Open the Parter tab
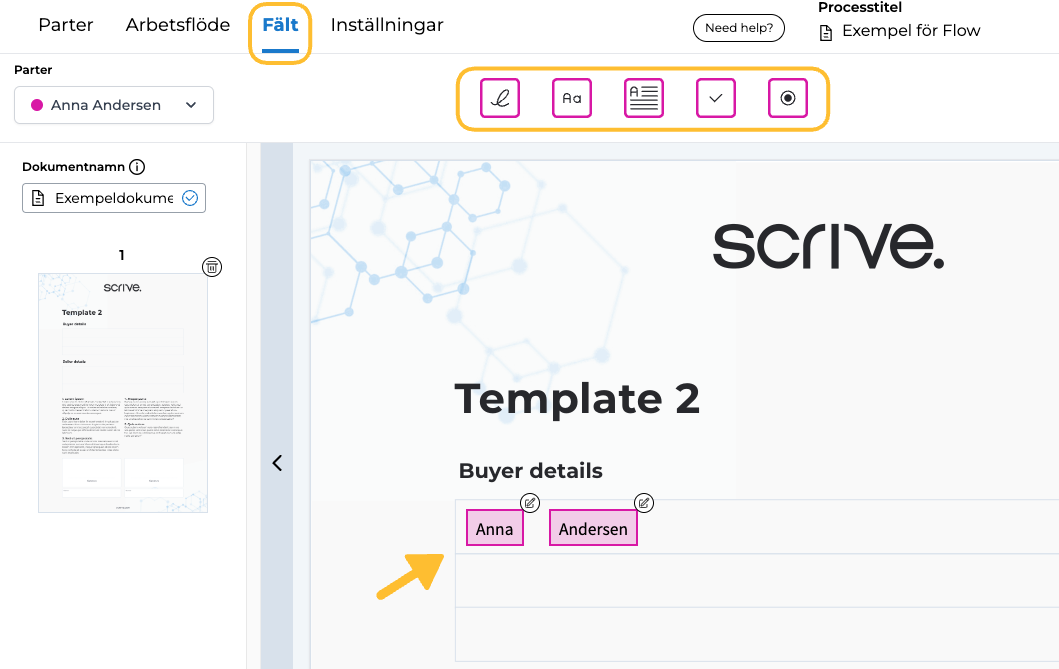 [66, 25]
